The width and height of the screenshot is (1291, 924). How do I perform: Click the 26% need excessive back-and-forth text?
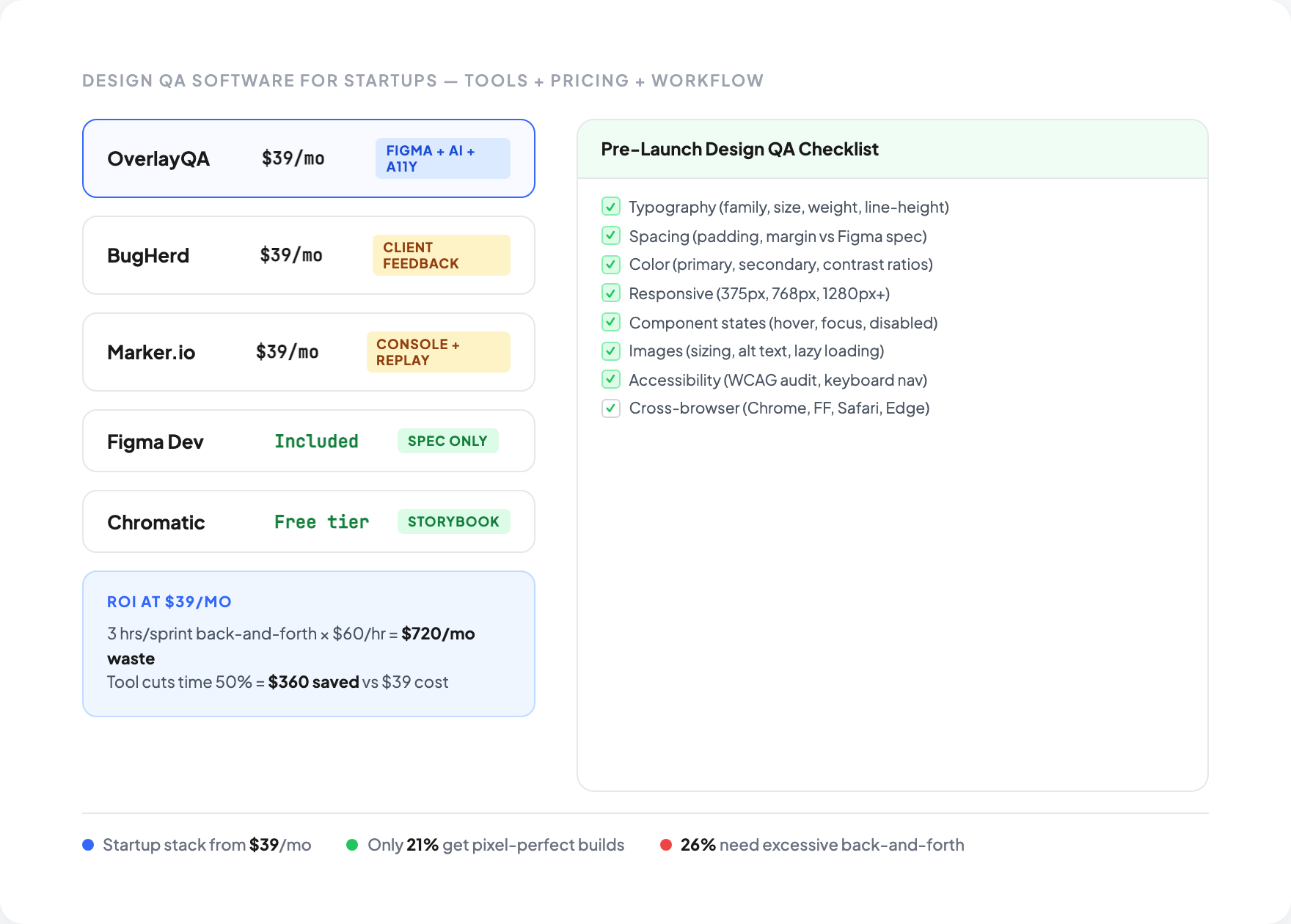(x=822, y=845)
